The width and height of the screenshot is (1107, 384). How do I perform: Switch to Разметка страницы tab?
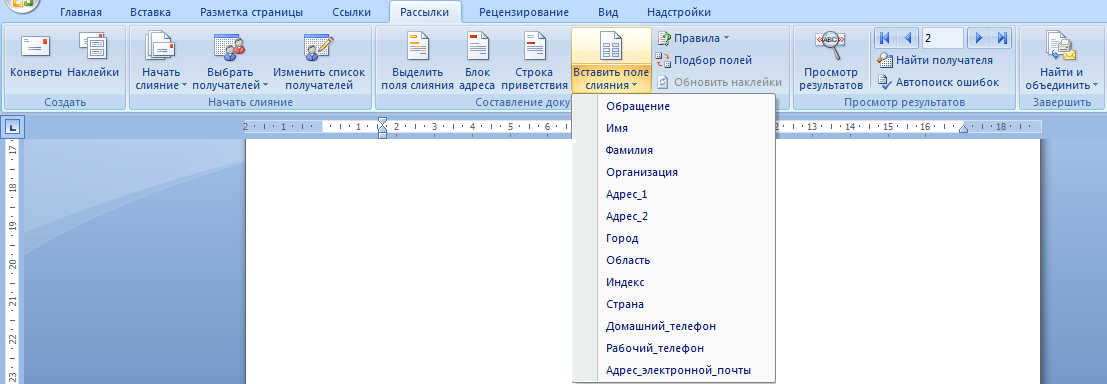coord(251,12)
